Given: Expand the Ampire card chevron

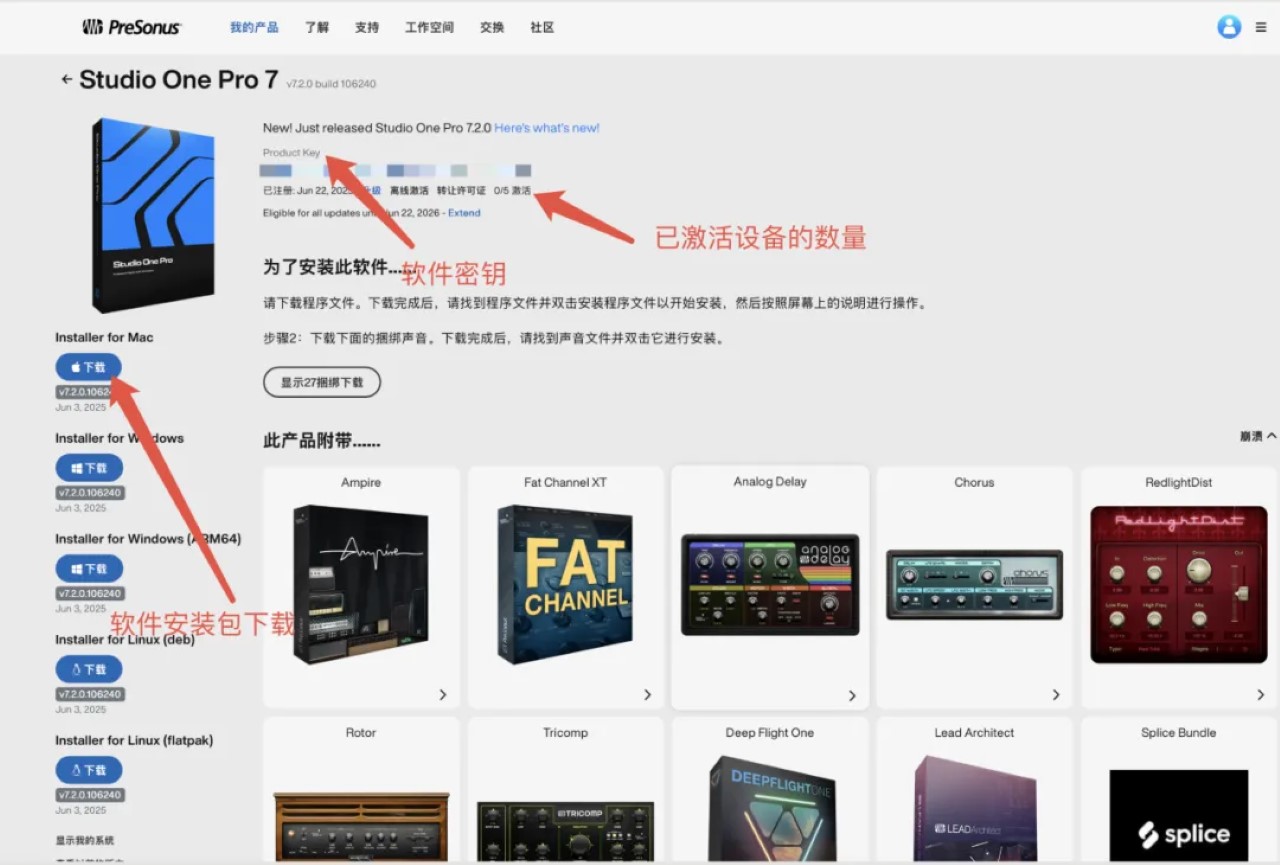Looking at the screenshot, I should coord(443,695).
